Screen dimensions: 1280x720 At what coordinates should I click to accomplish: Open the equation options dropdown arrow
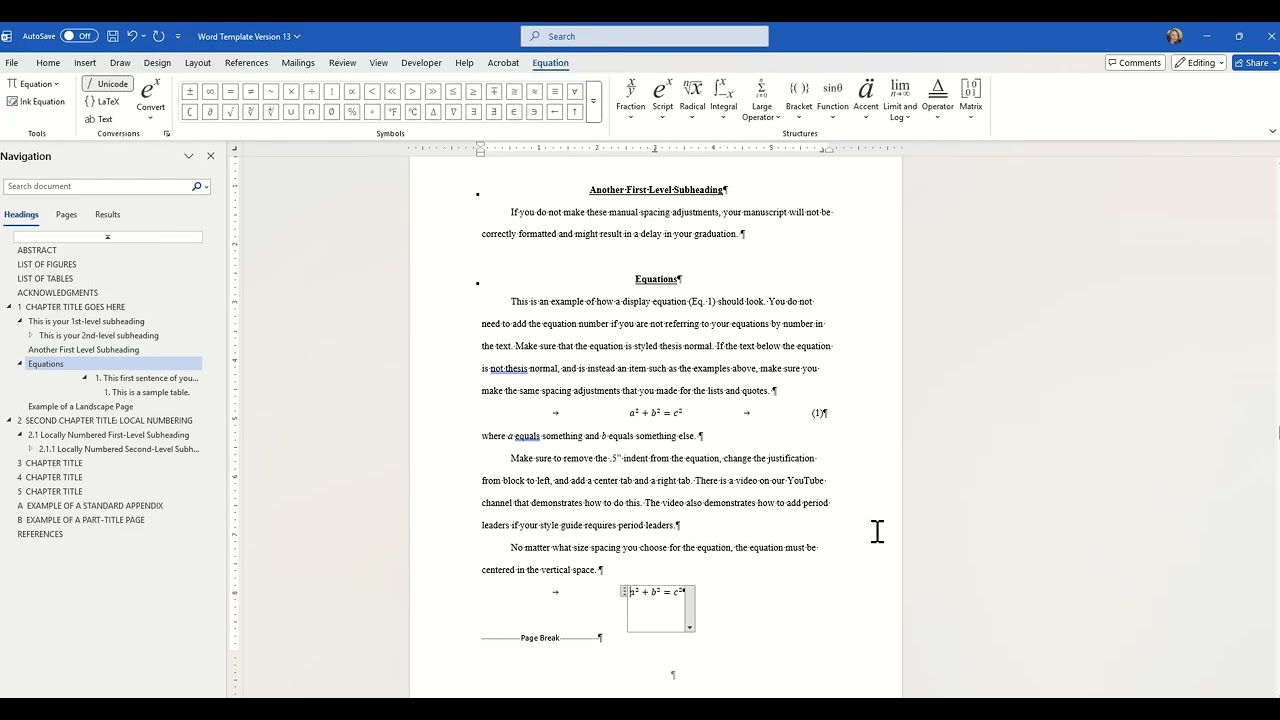(x=689, y=627)
